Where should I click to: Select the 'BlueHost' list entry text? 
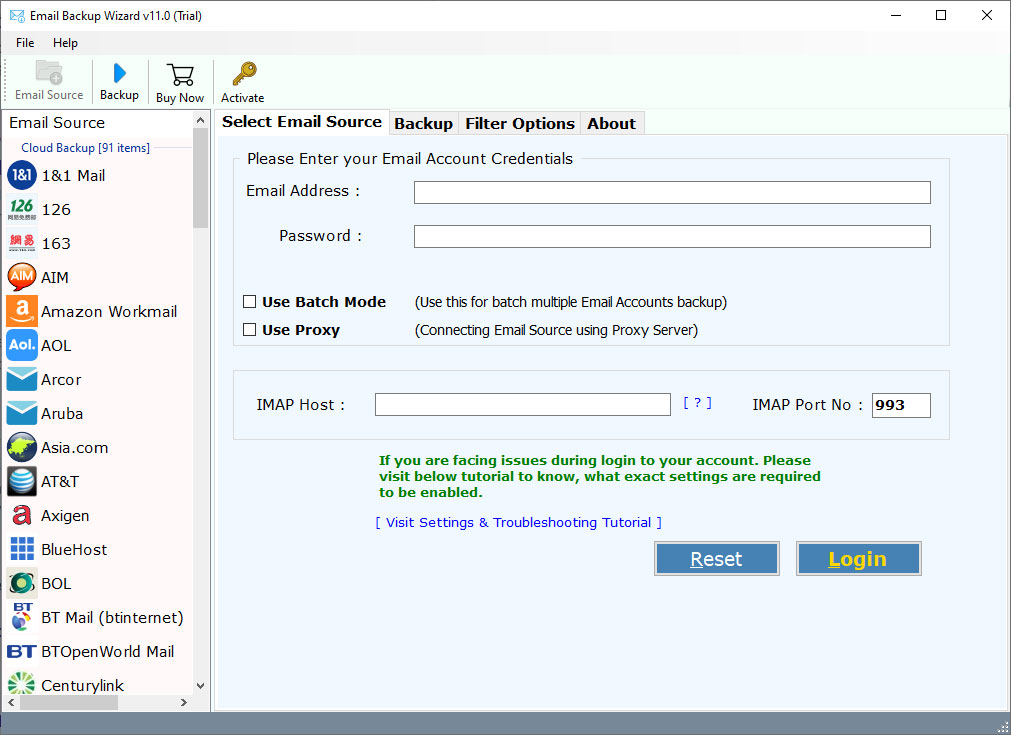tap(74, 549)
